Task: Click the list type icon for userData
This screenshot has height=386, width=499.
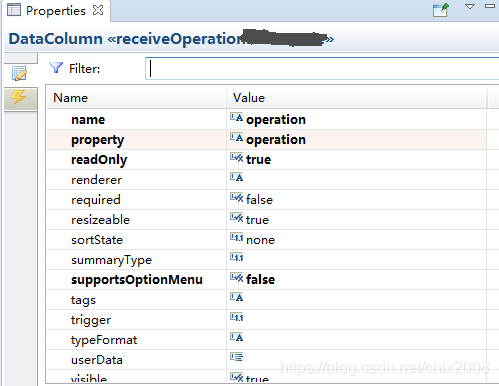Action: (236, 357)
